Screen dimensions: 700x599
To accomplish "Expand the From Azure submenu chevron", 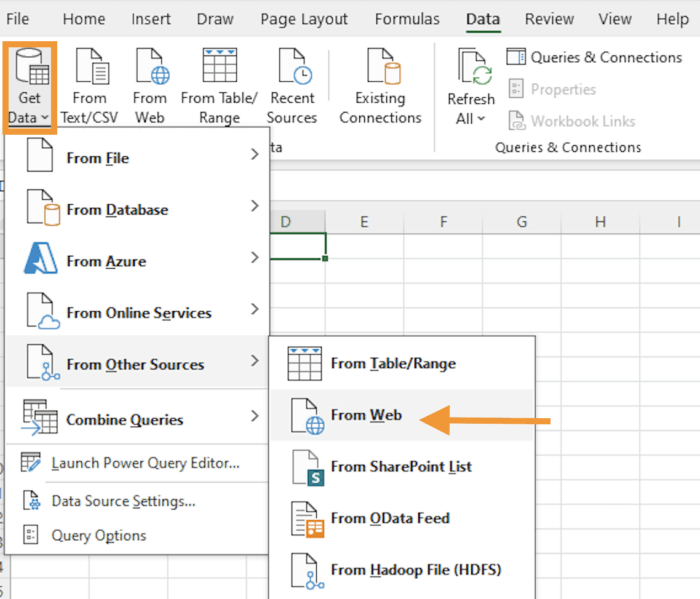I will coord(254,258).
